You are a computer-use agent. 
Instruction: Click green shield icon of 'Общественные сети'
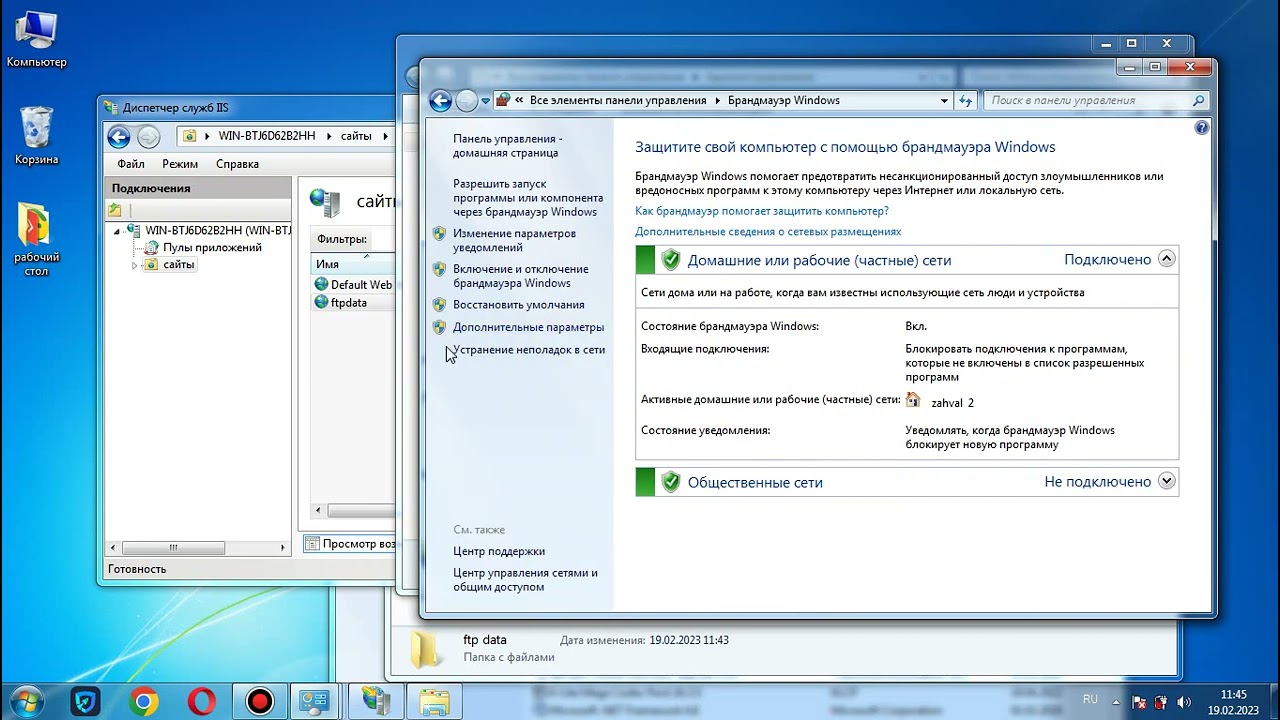click(670, 482)
